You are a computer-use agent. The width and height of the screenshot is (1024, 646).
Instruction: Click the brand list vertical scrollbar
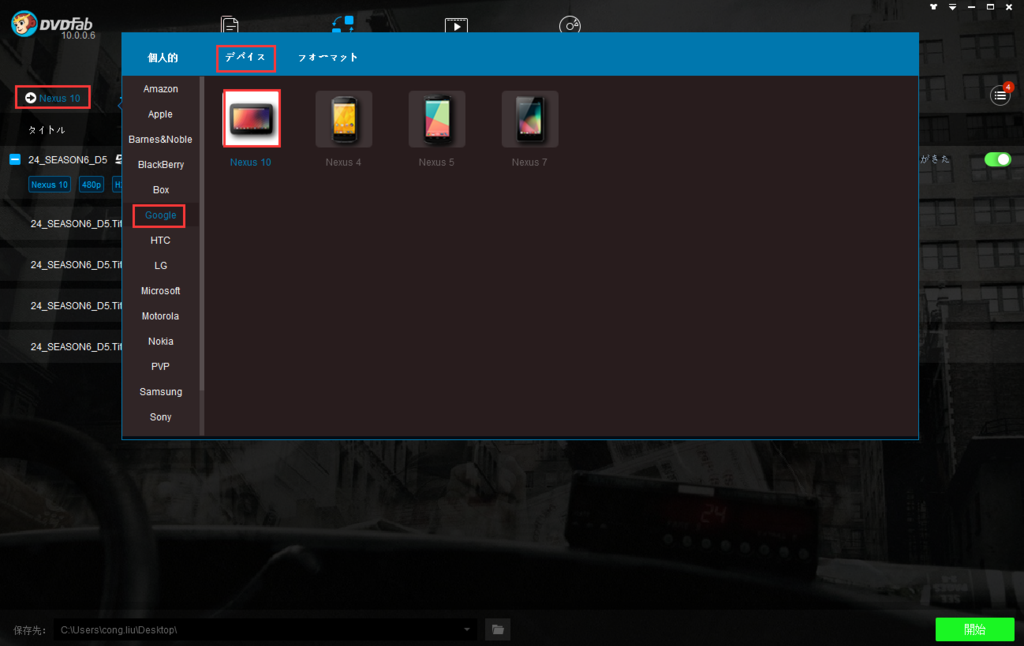(202, 235)
